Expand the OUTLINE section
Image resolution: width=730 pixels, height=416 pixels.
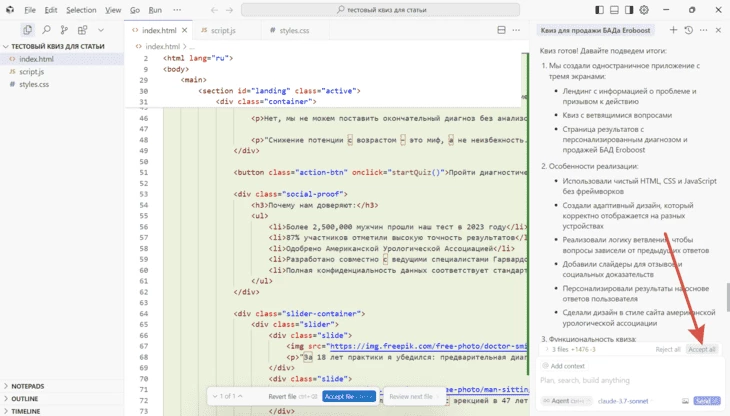(x=24, y=399)
